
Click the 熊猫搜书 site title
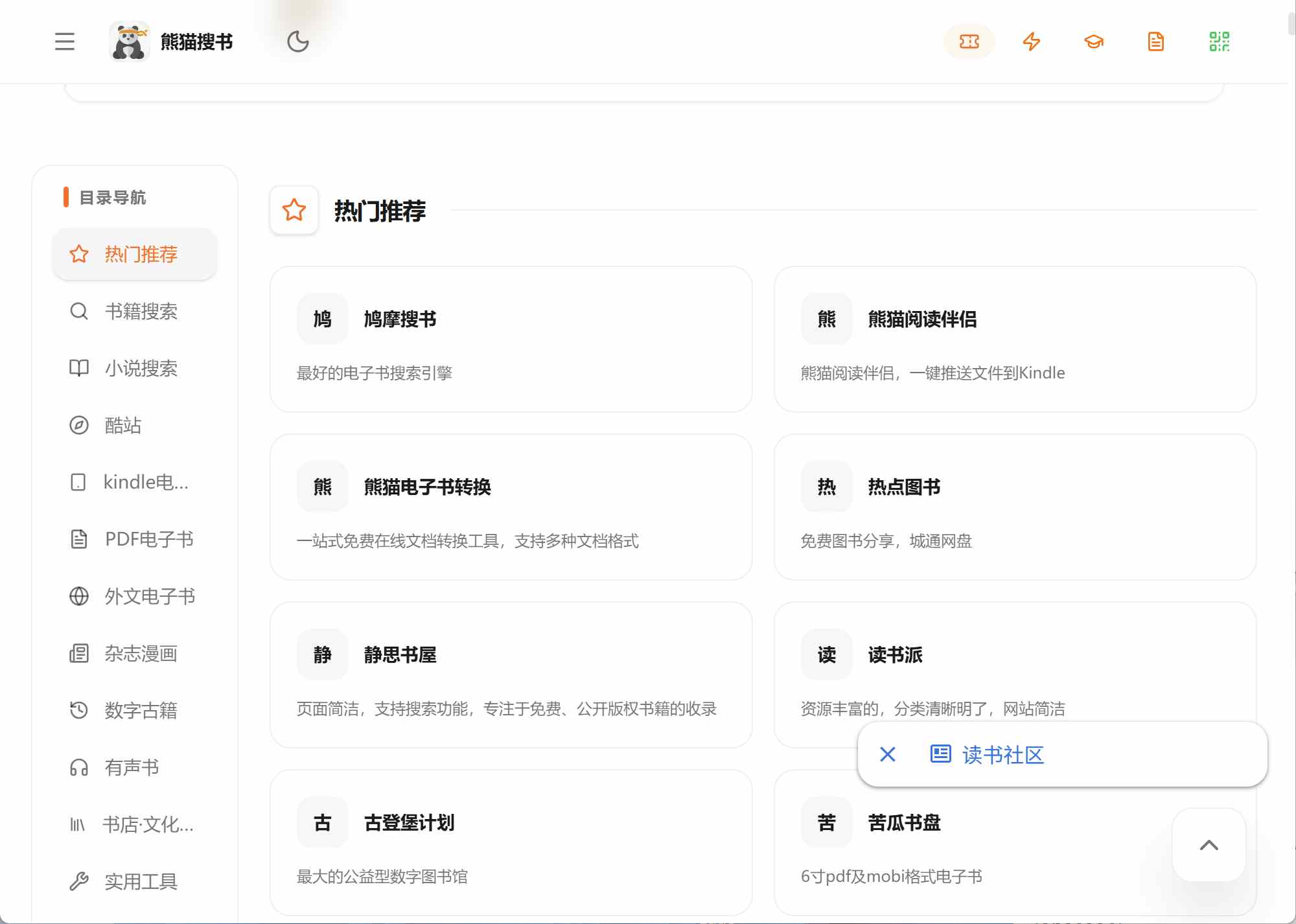(x=196, y=41)
